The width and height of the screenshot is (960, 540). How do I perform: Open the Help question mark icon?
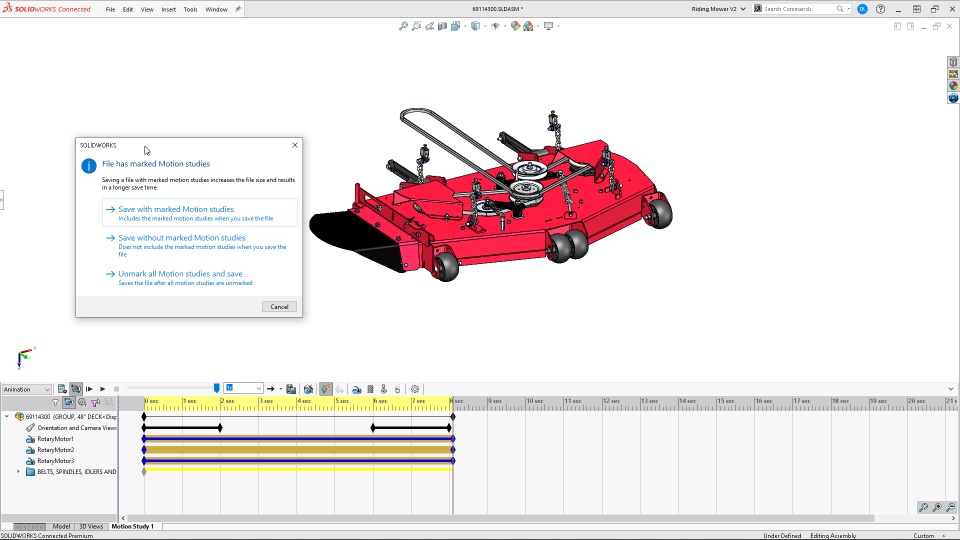click(880, 9)
